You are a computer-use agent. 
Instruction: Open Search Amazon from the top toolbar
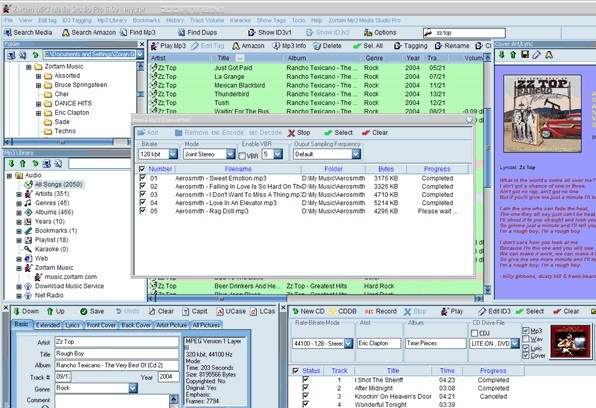(x=89, y=33)
